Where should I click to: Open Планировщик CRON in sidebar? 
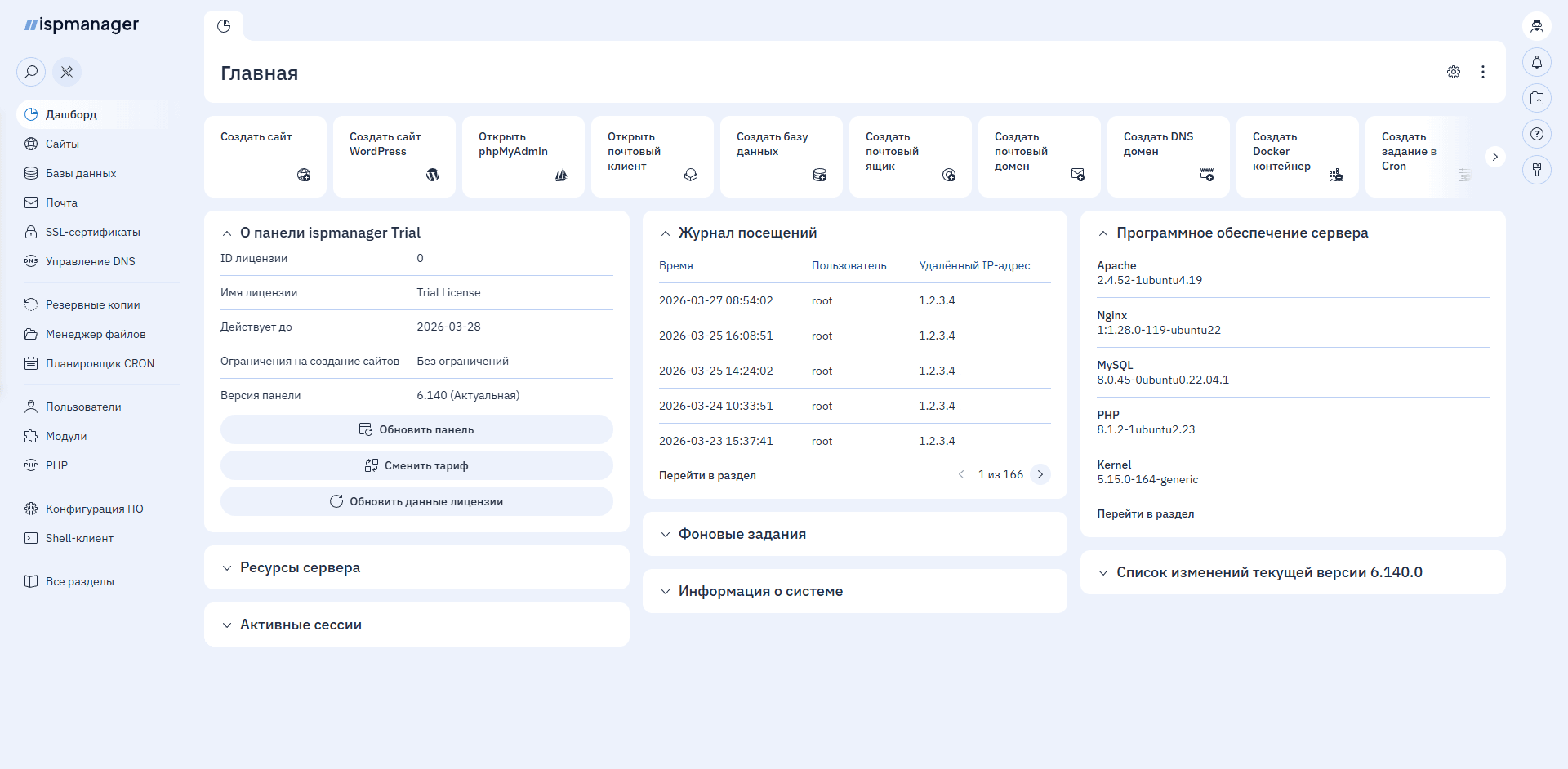click(92, 363)
